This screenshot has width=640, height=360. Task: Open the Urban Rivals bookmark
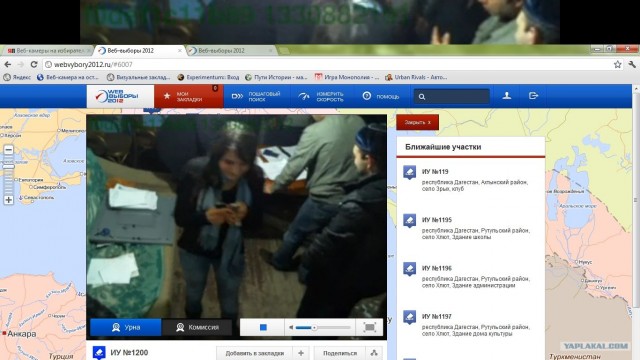pos(416,77)
